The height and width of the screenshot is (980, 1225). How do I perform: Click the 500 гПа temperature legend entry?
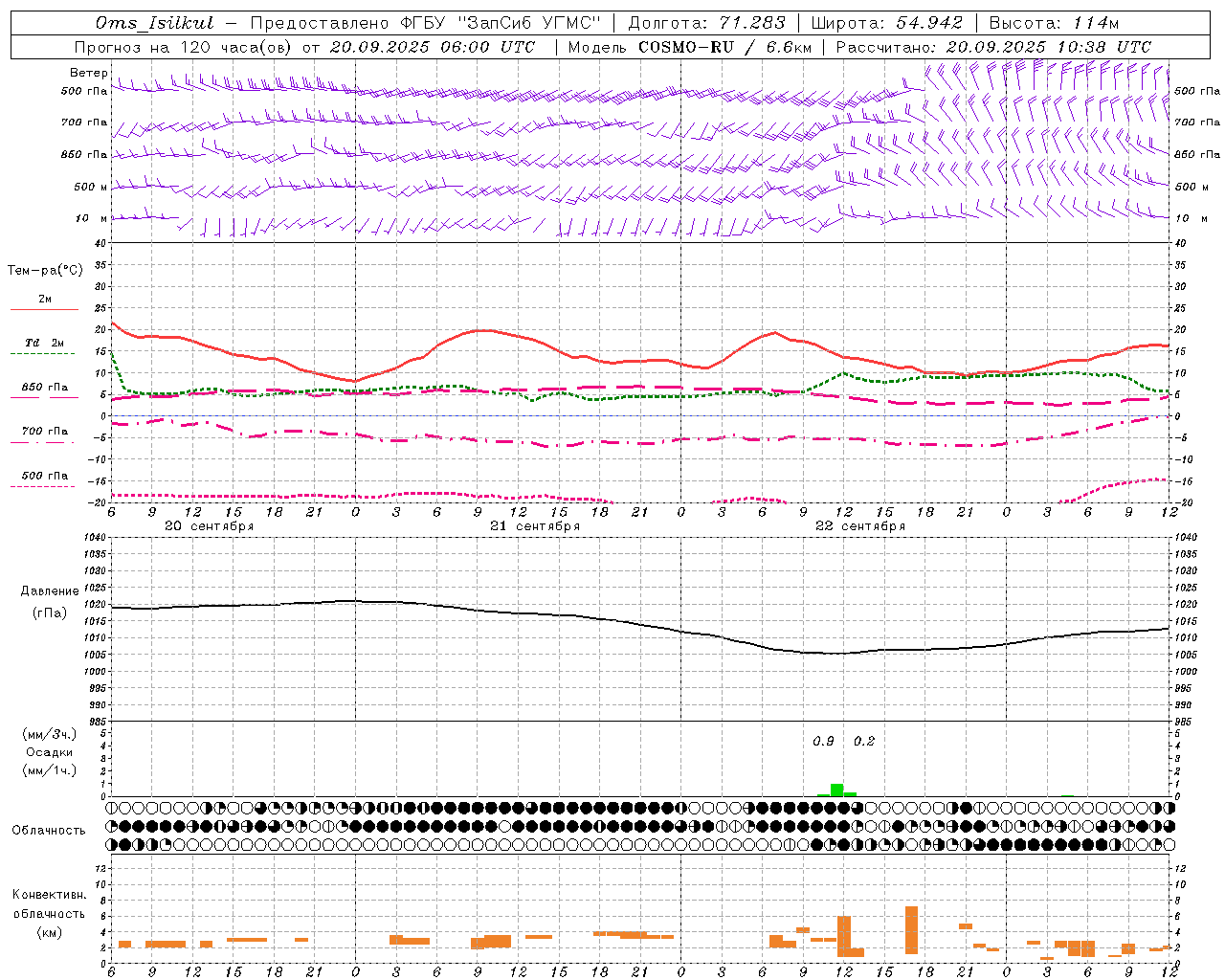tap(45, 476)
